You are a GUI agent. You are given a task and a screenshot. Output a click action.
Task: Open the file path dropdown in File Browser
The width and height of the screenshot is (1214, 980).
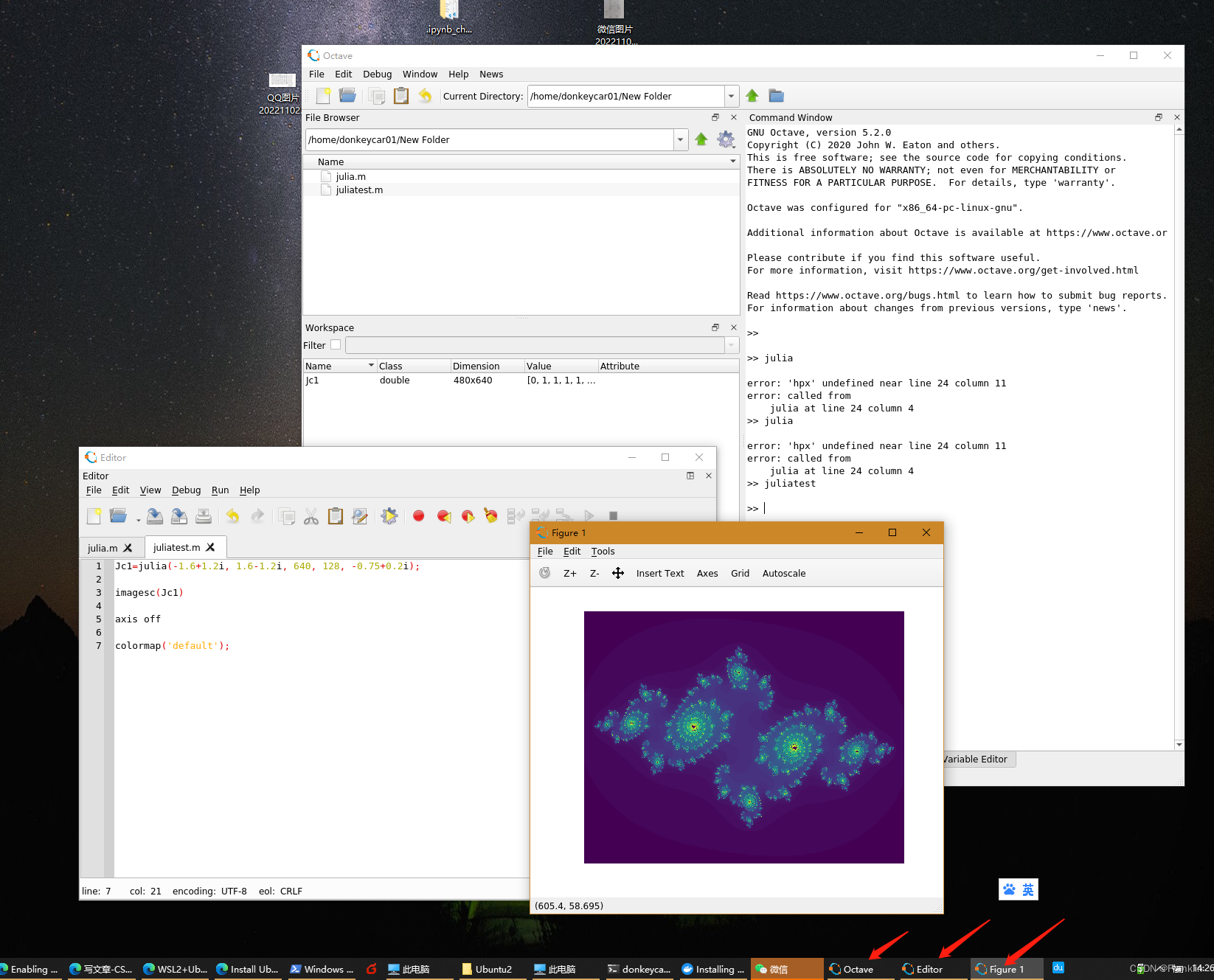tap(680, 139)
